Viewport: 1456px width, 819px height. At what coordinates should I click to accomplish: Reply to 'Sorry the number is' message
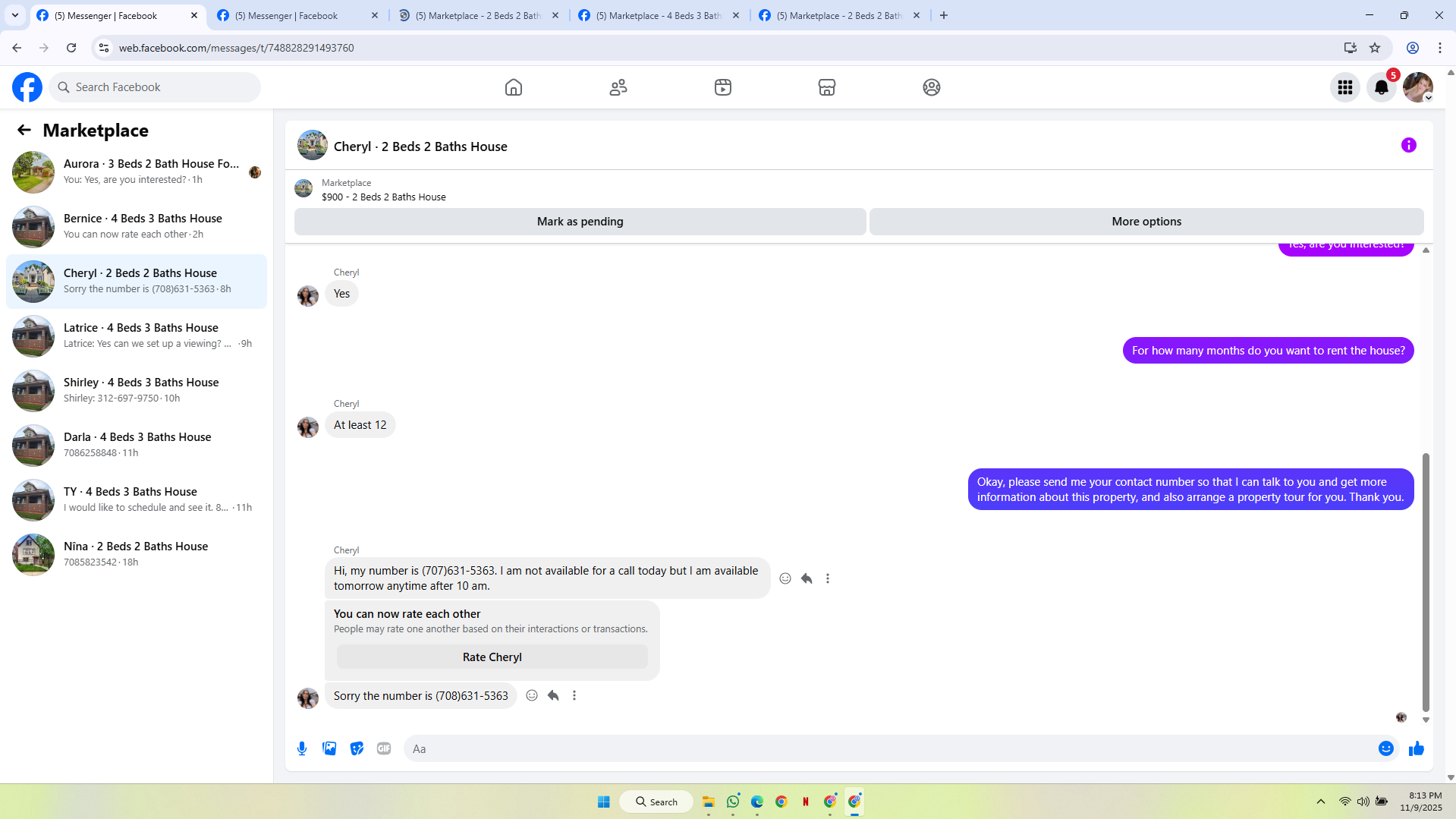tap(553, 695)
